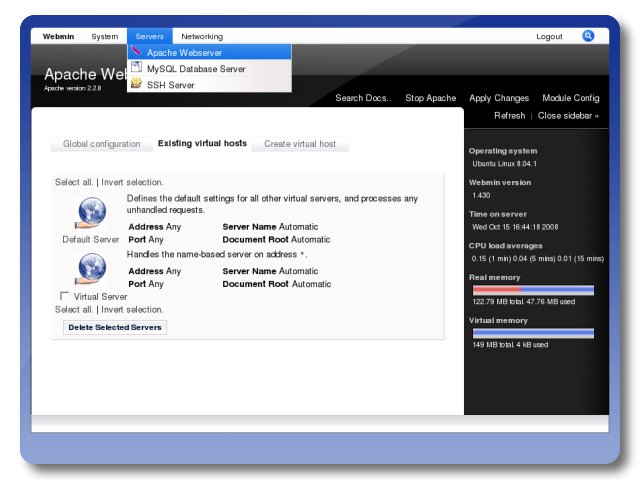Open the Default Server globe icon
The height and width of the screenshot is (480, 640).
[x=91, y=214]
